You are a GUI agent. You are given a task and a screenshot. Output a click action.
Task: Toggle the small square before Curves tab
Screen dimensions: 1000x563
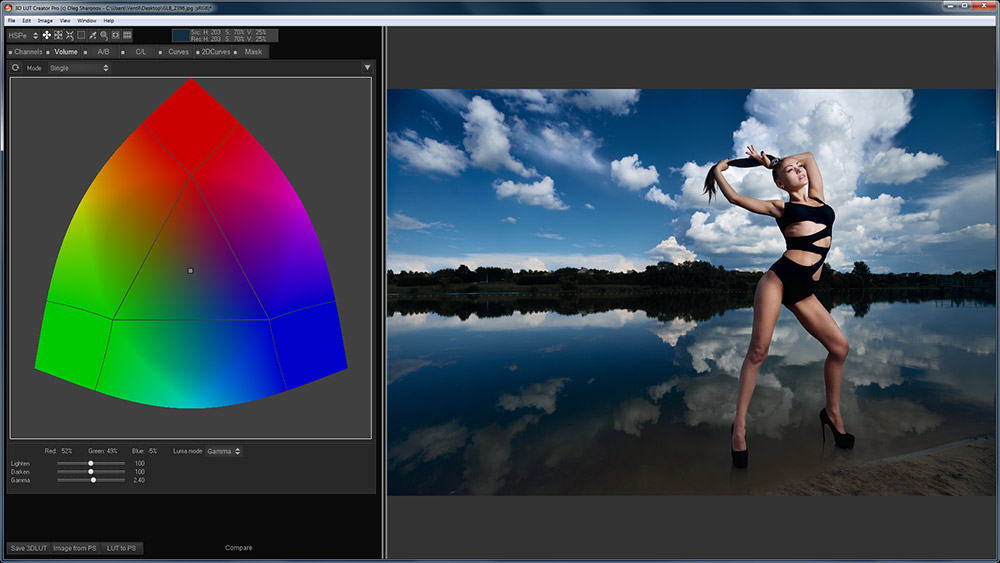coord(162,52)
